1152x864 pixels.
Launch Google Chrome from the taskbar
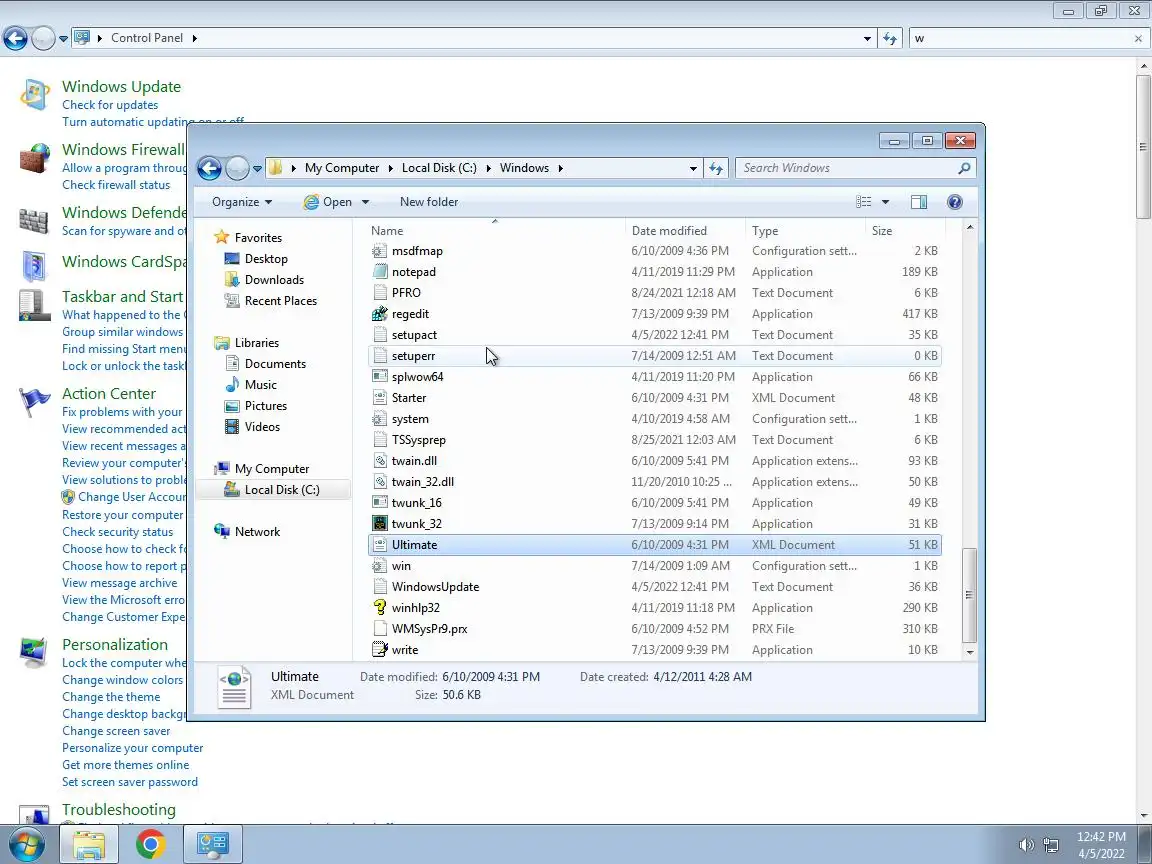[150, 844]
